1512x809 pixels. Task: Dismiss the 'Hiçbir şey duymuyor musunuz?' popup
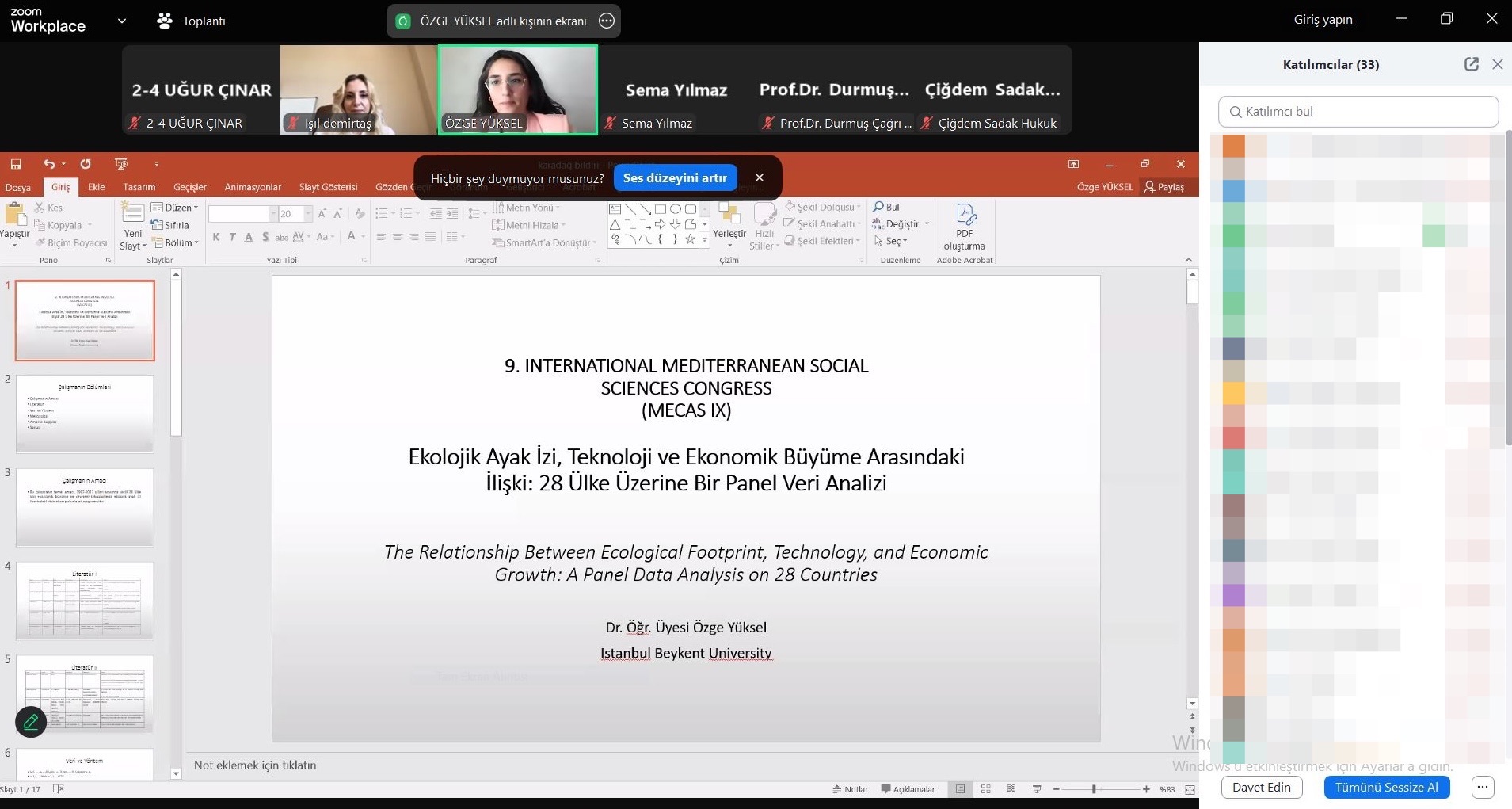pyautogui.click(x=760, y=177)
